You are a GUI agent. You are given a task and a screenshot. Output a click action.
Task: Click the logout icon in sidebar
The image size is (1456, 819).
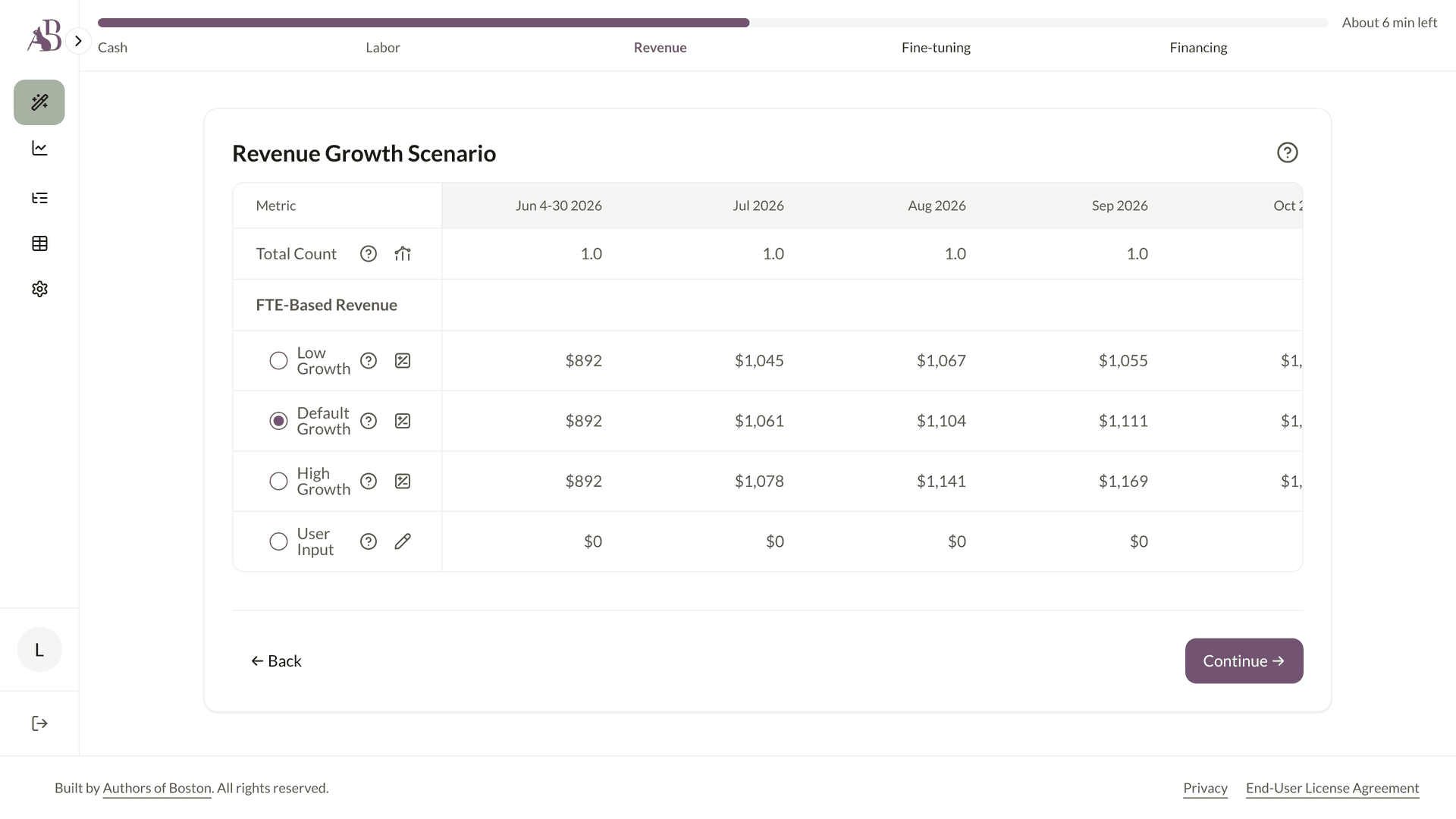(x=39, y=723)
